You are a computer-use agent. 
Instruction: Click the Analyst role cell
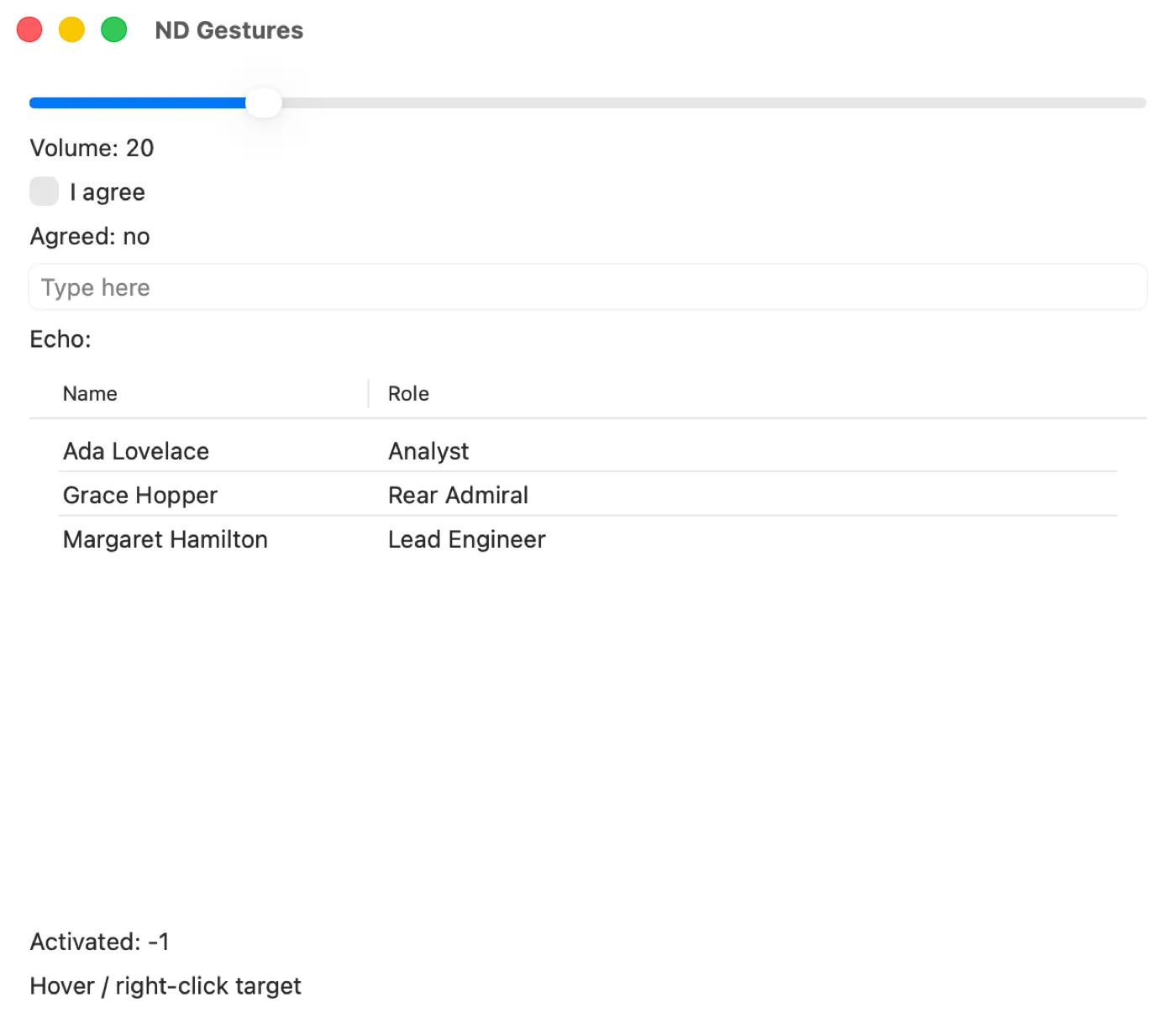(428, 451)
